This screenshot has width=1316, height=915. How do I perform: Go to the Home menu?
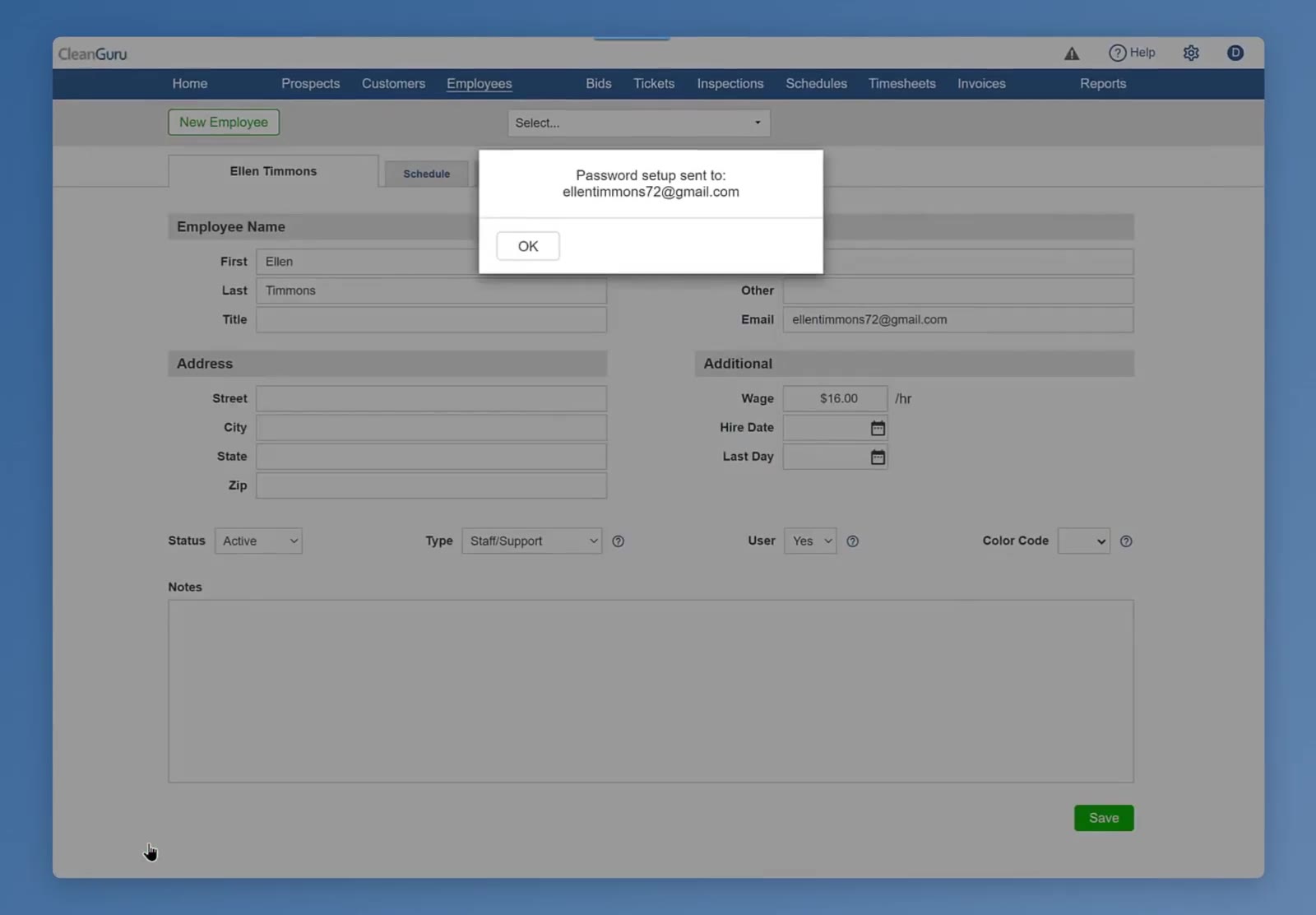coord(190,84)
